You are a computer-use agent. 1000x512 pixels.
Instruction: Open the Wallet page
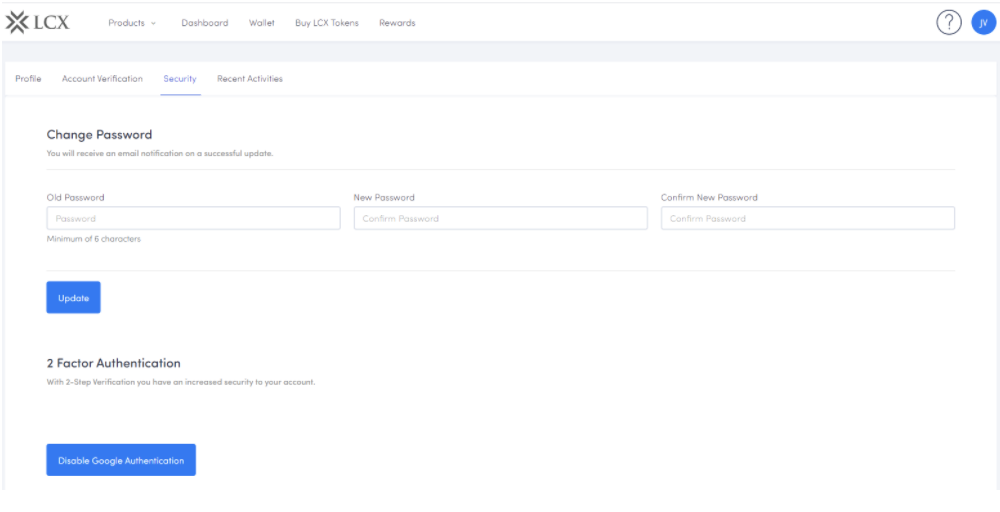click(x=261, y=23)
